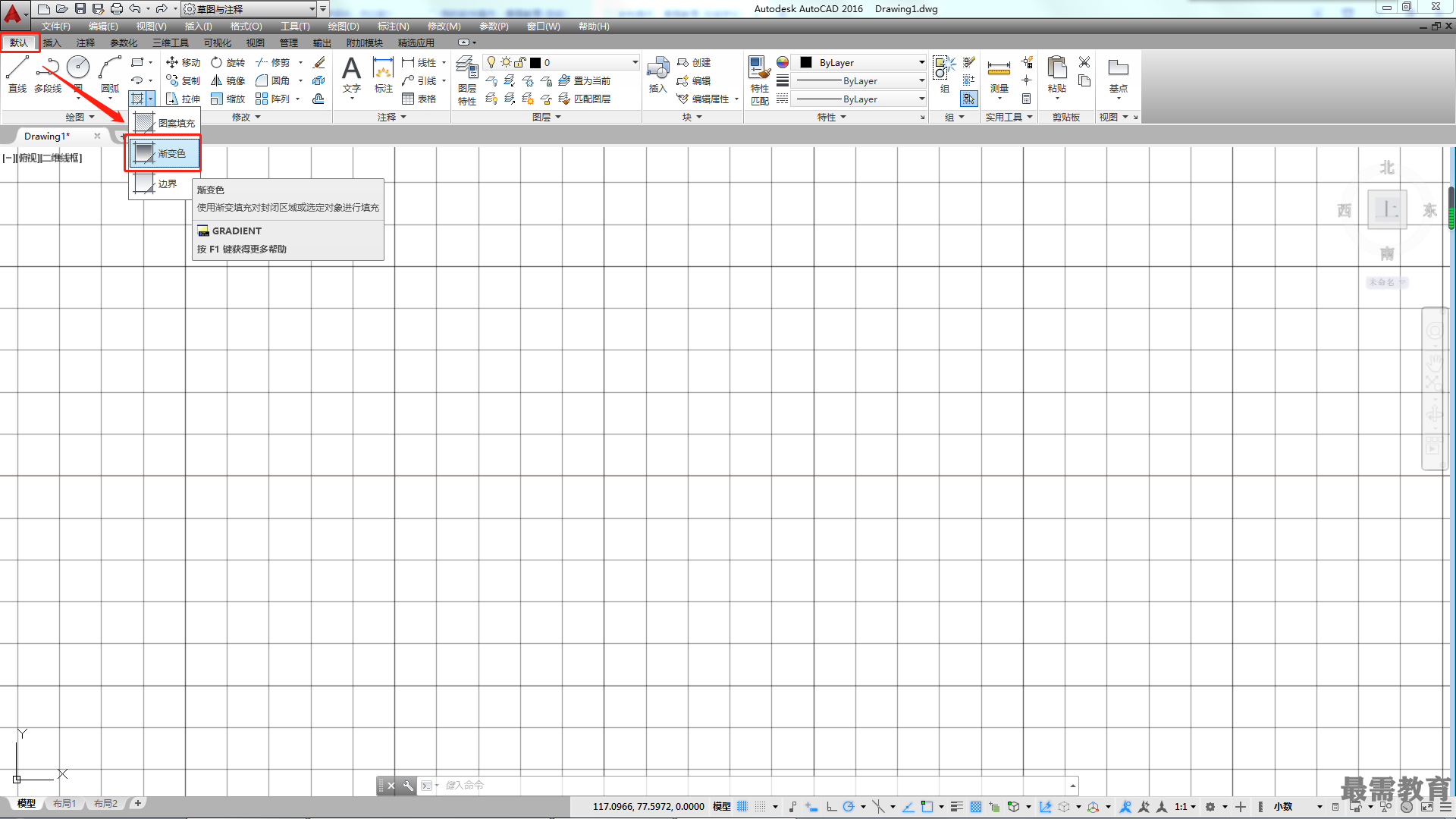1456x819 pixels.
Task: Click the Base point (基点) view icon
Action: click(1118, 76)
